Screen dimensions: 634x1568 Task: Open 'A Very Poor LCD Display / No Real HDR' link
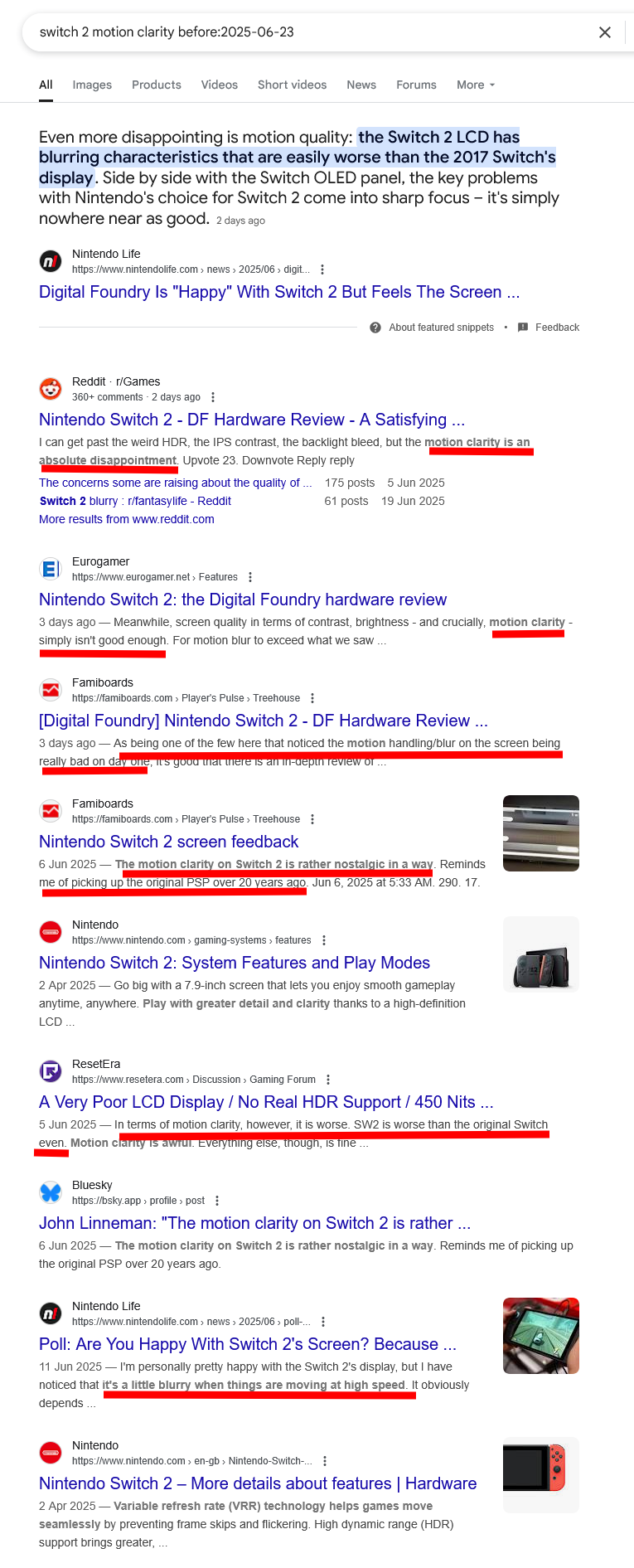266,1102
